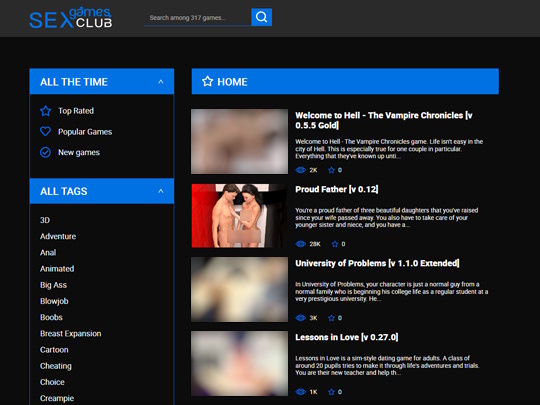Click the ALL THE TIME panel header
Viewport: 540px width, 405px height.
[102, 81]
